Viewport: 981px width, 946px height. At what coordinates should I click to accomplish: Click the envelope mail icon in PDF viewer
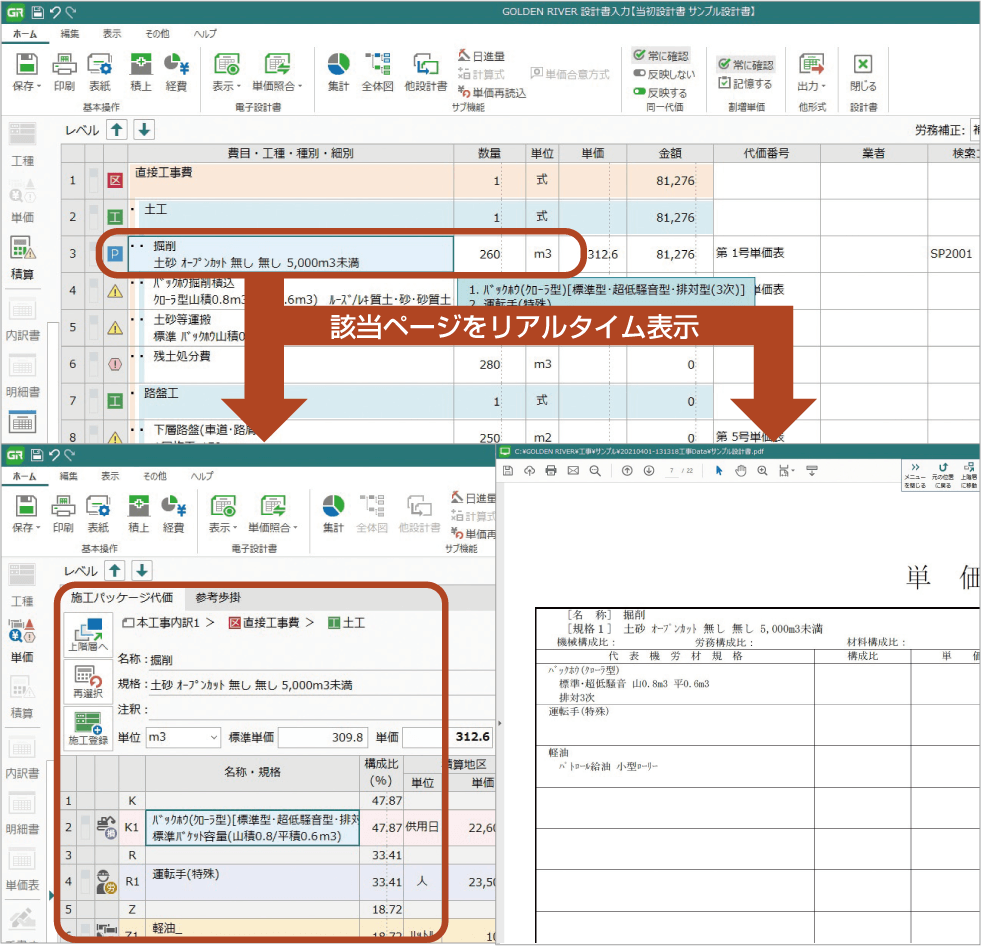tap(573, 470)
